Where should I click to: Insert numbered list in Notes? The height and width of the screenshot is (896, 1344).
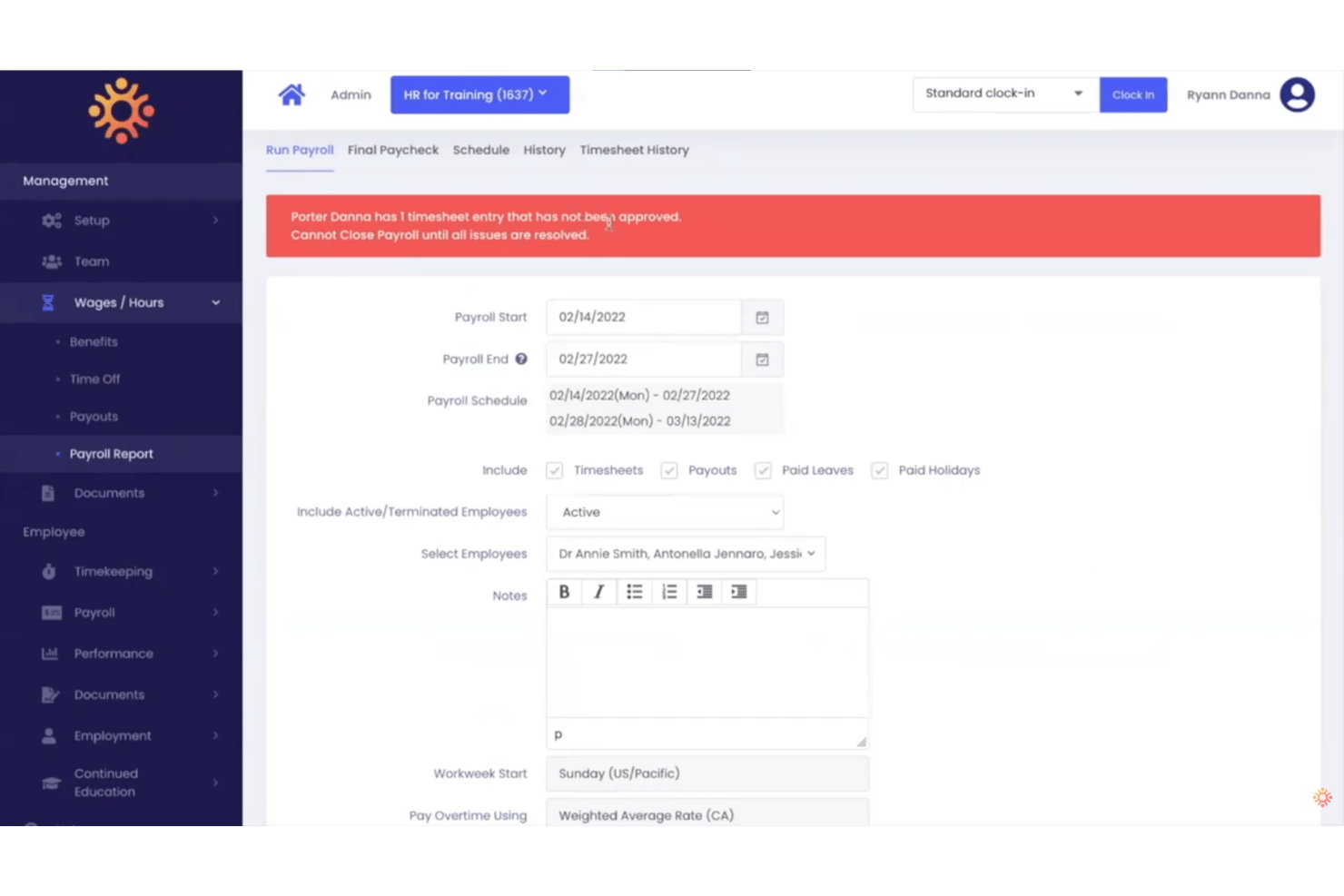(669, 592)
